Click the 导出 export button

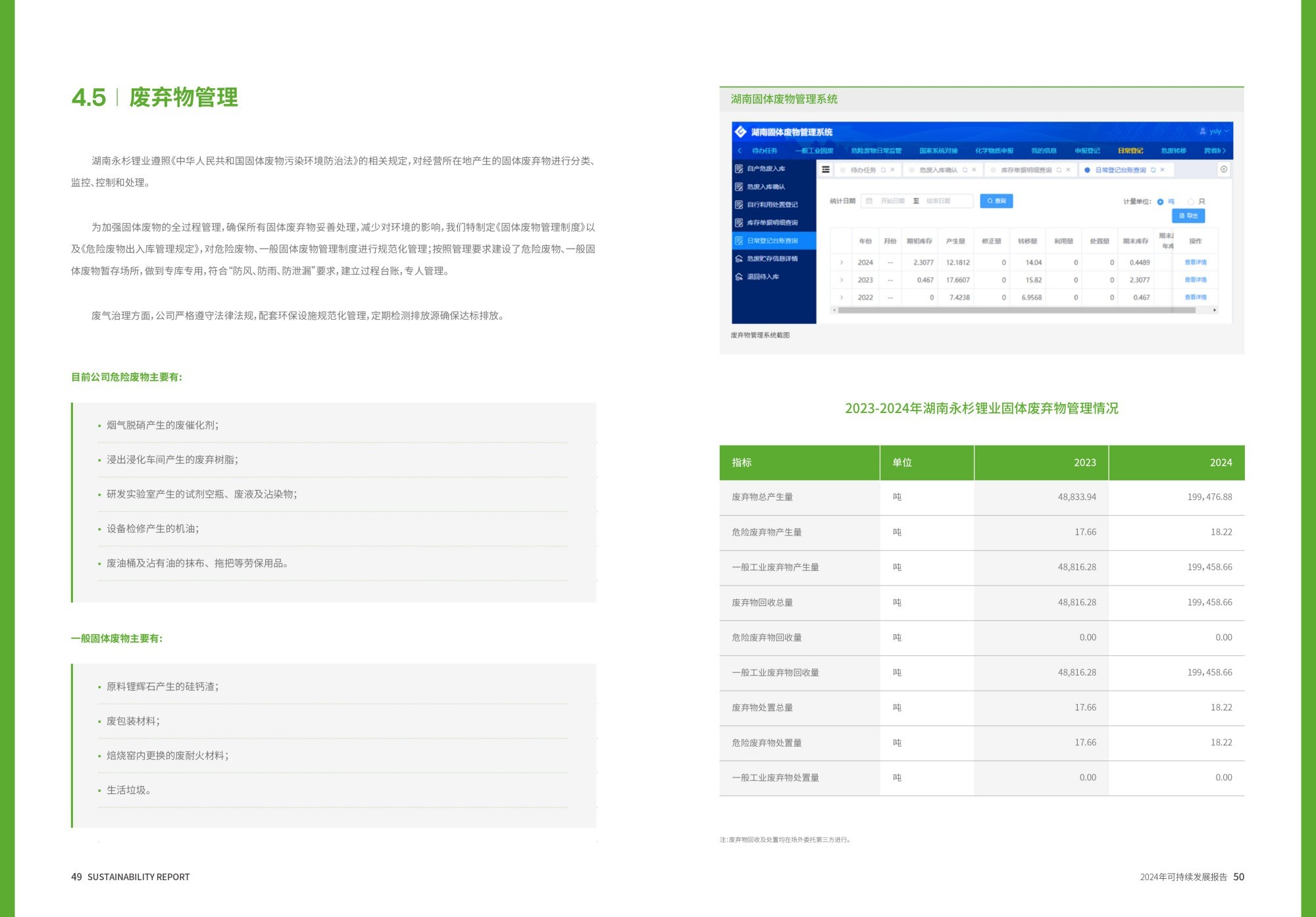(1188, 216)
